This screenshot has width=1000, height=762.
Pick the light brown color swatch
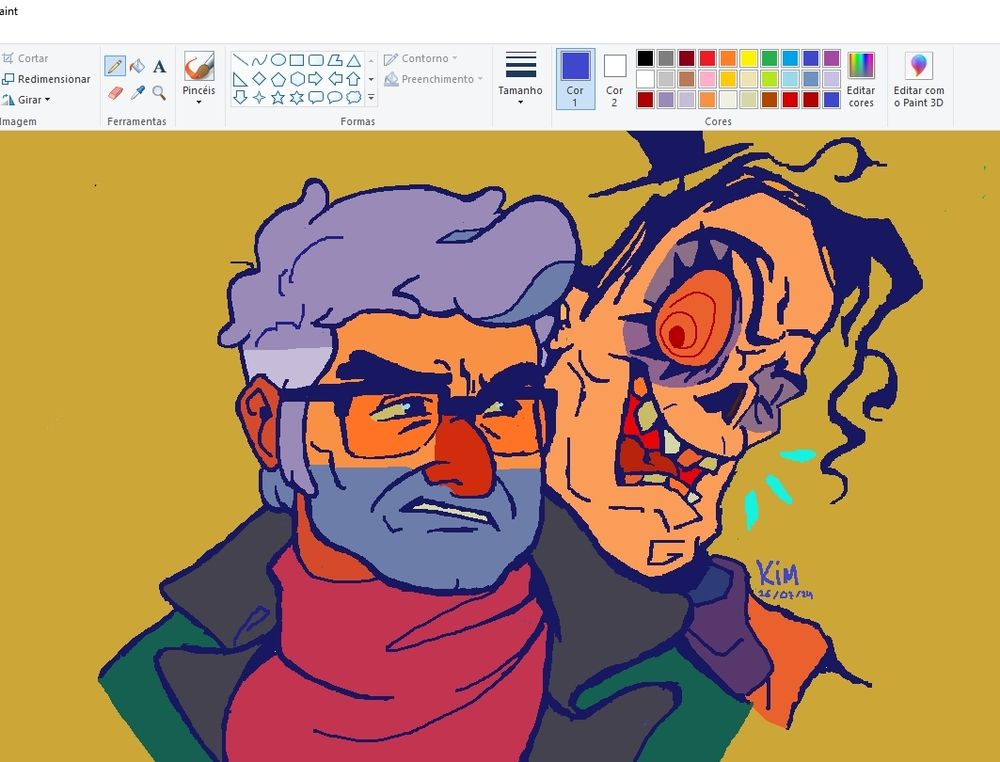(x=687, y=79)
